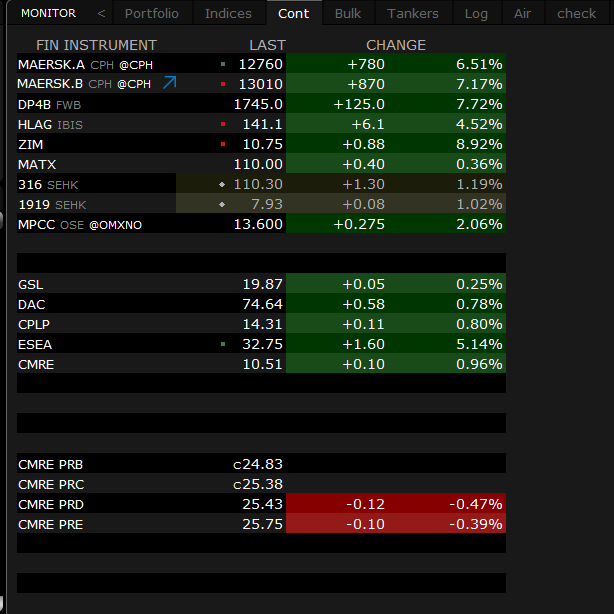
Task: Click change value +780
Action: [366, 64]
